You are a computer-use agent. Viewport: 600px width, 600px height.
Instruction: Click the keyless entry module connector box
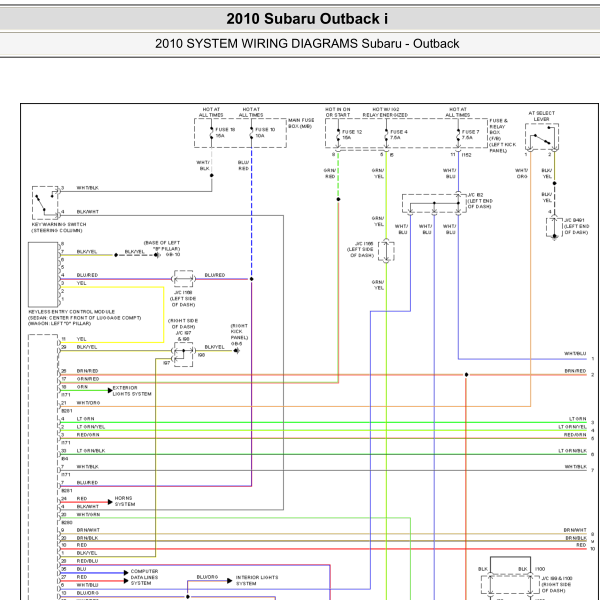tap(43, 274)
